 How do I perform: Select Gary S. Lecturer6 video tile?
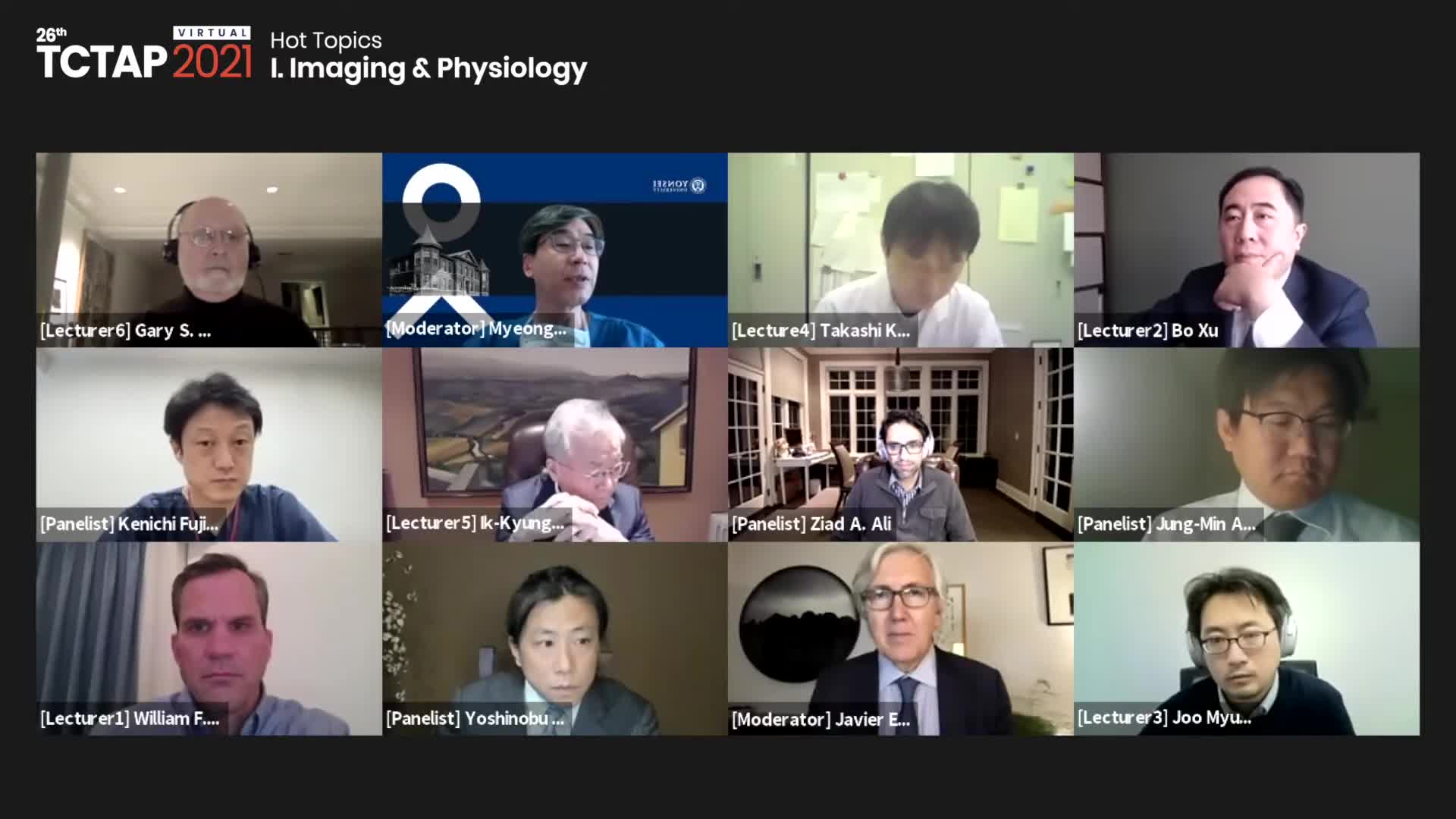tap(209, 249)
